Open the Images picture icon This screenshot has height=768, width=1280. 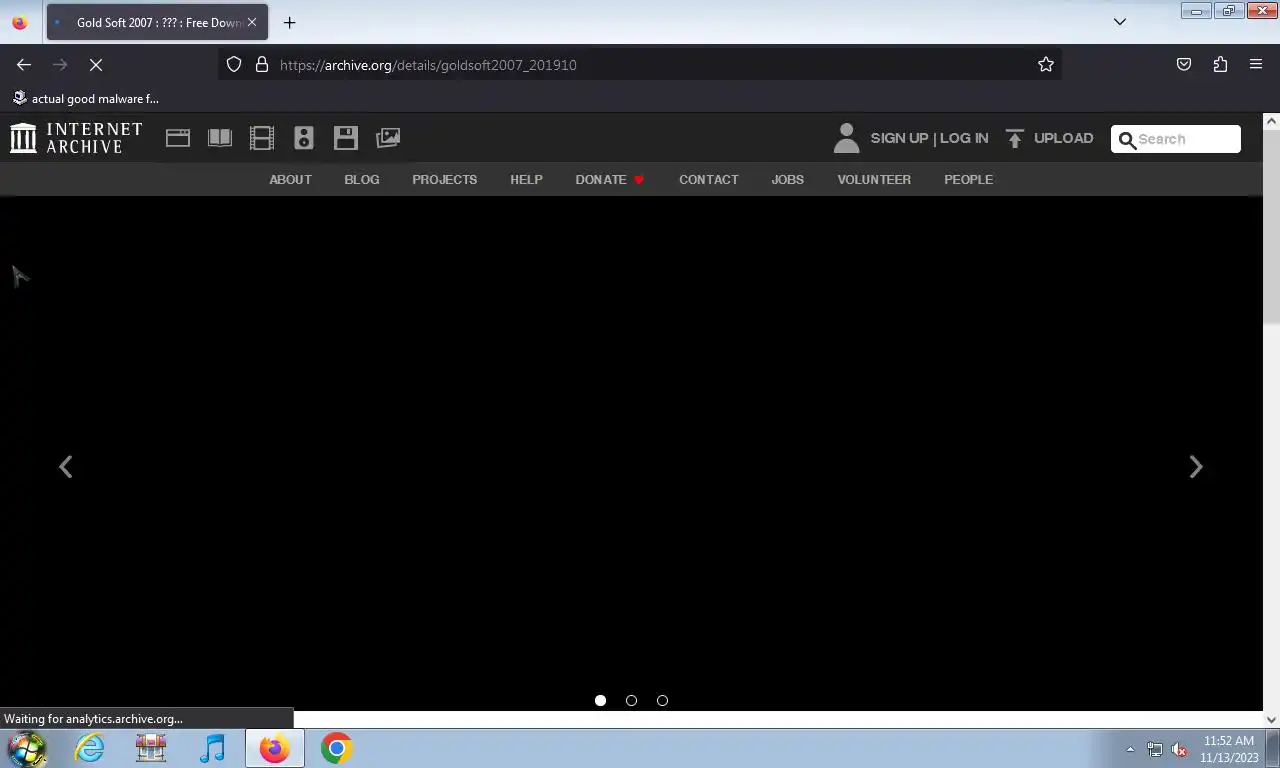coord(388,138)
